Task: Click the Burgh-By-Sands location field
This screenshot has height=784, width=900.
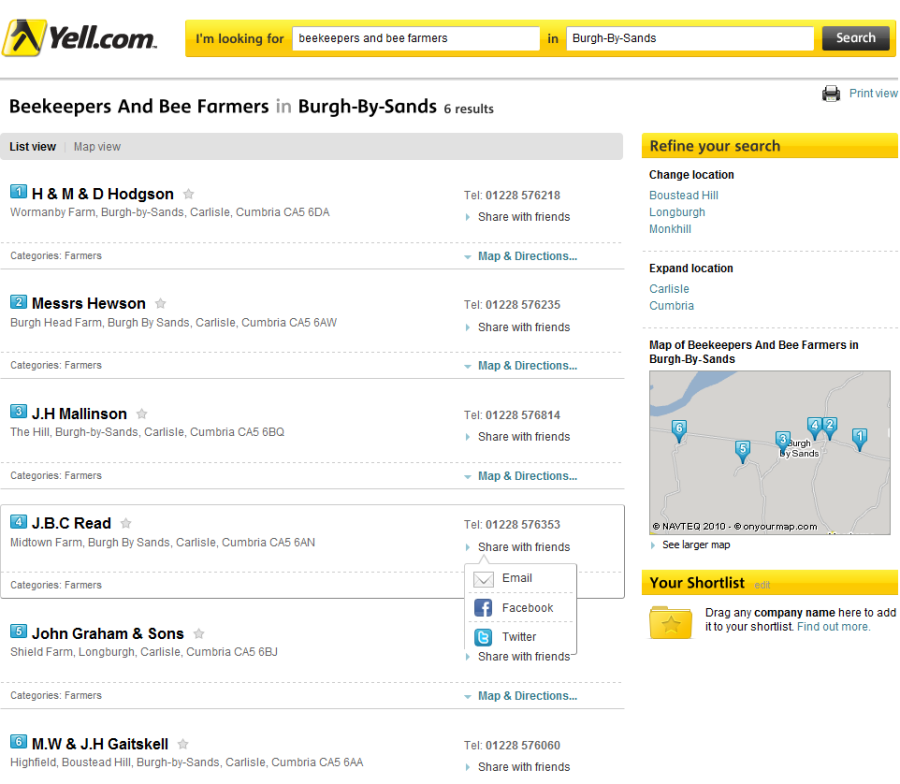Action: click(689, 38)
